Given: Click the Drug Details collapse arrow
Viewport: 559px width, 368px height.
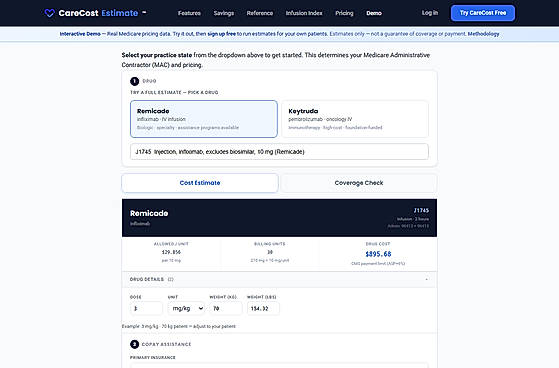Looking at the screenshot, I should point(426,279).
